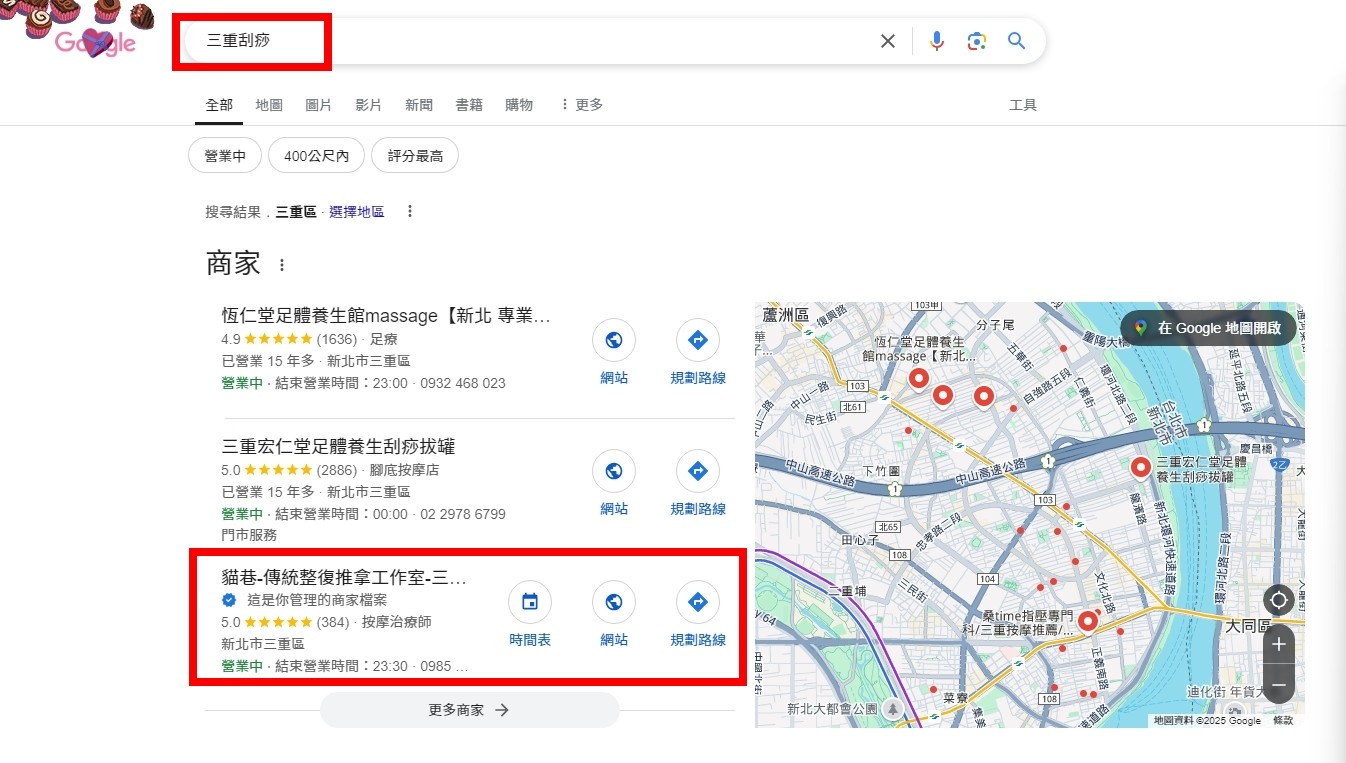Open listing 恆仁堂足體養生館massage
The width and height of the screenshot is (1346, 763).
[386, 316]
